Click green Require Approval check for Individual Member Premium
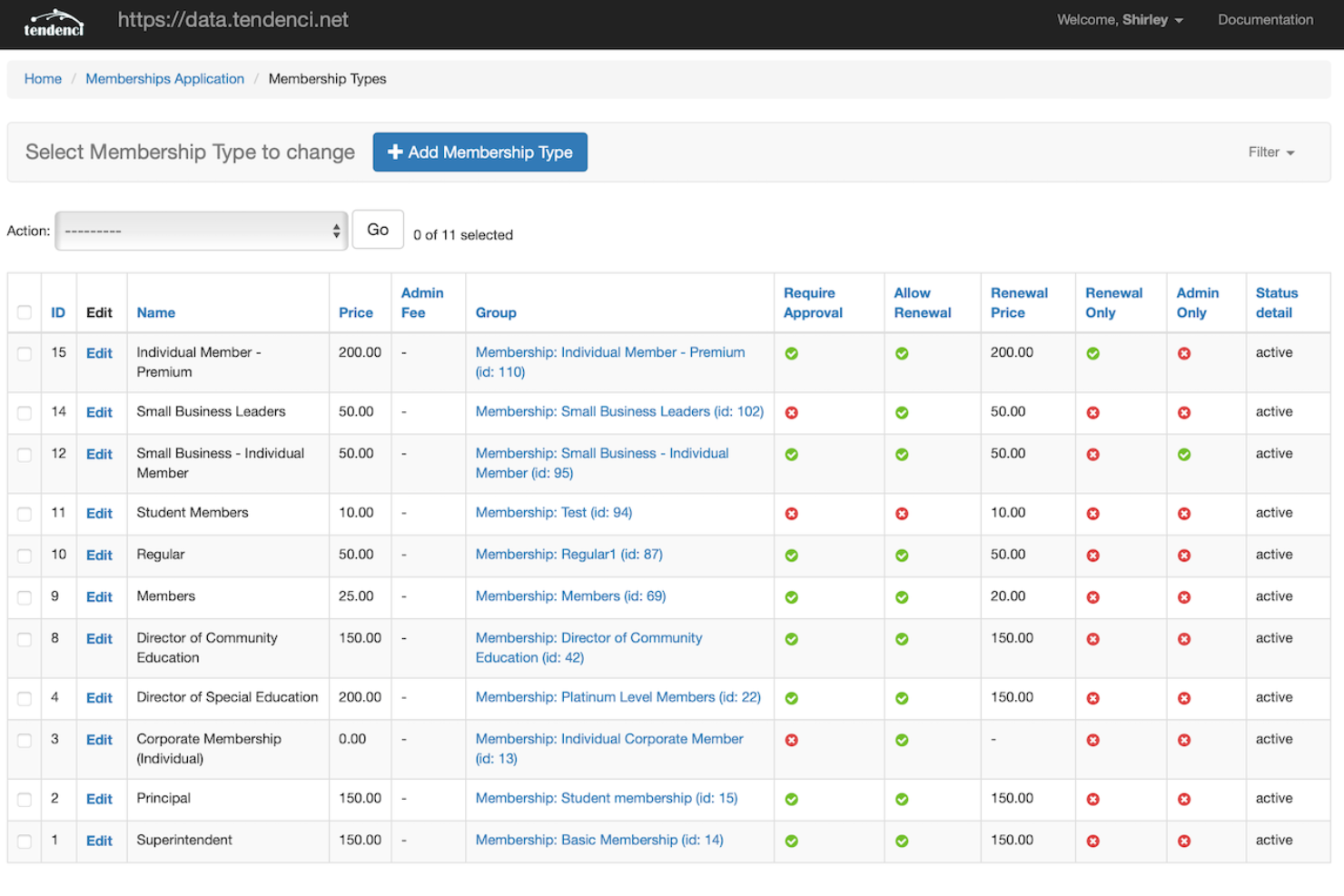 tap(791, 353)
